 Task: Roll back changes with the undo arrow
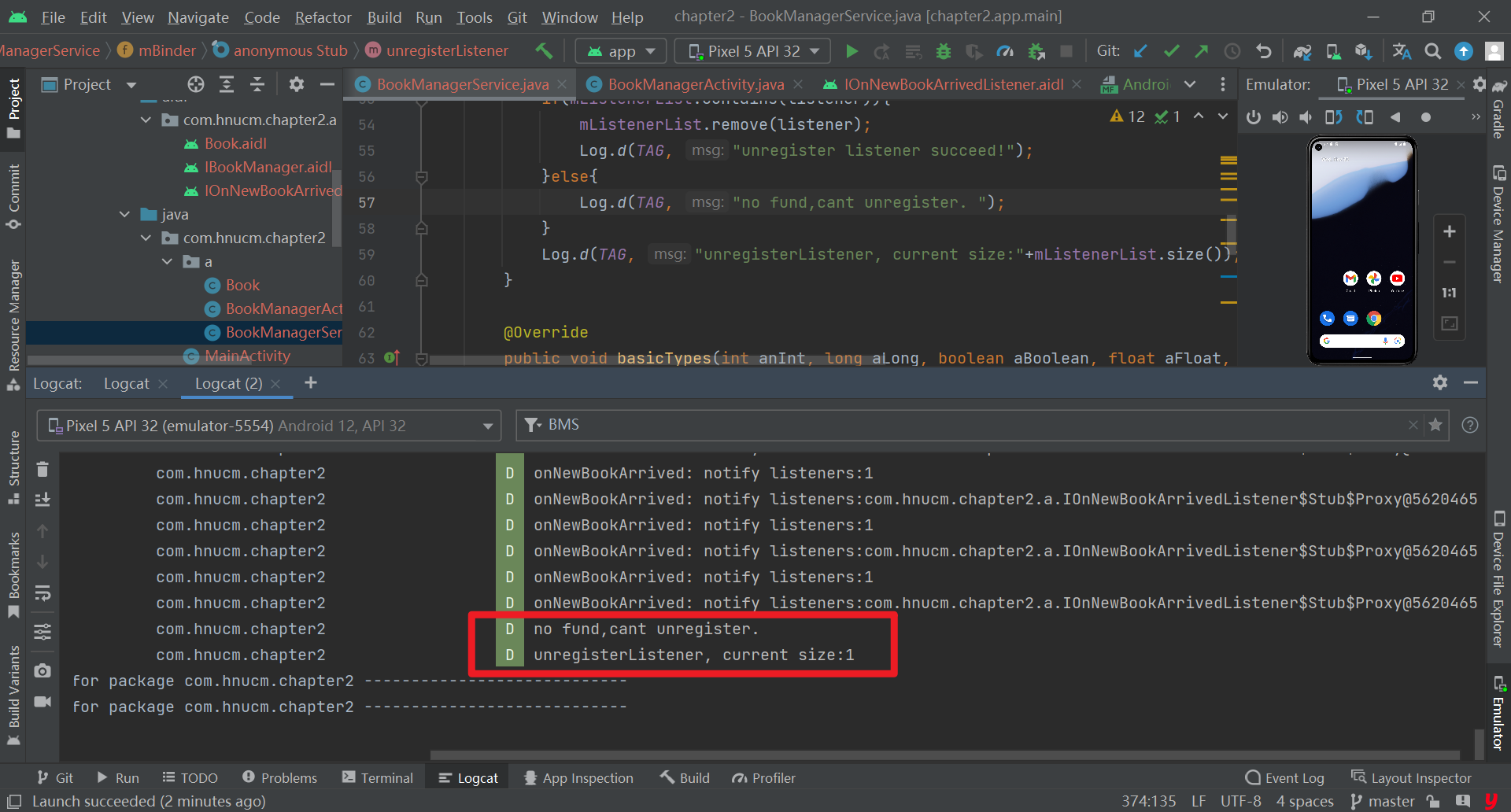pos(1264,51)
